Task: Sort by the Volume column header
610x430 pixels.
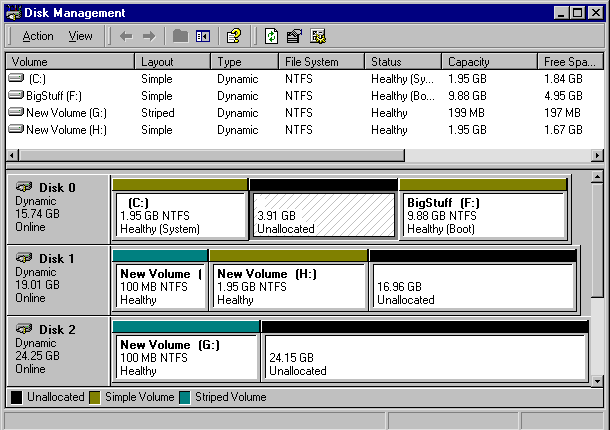Action: (70, 61)
